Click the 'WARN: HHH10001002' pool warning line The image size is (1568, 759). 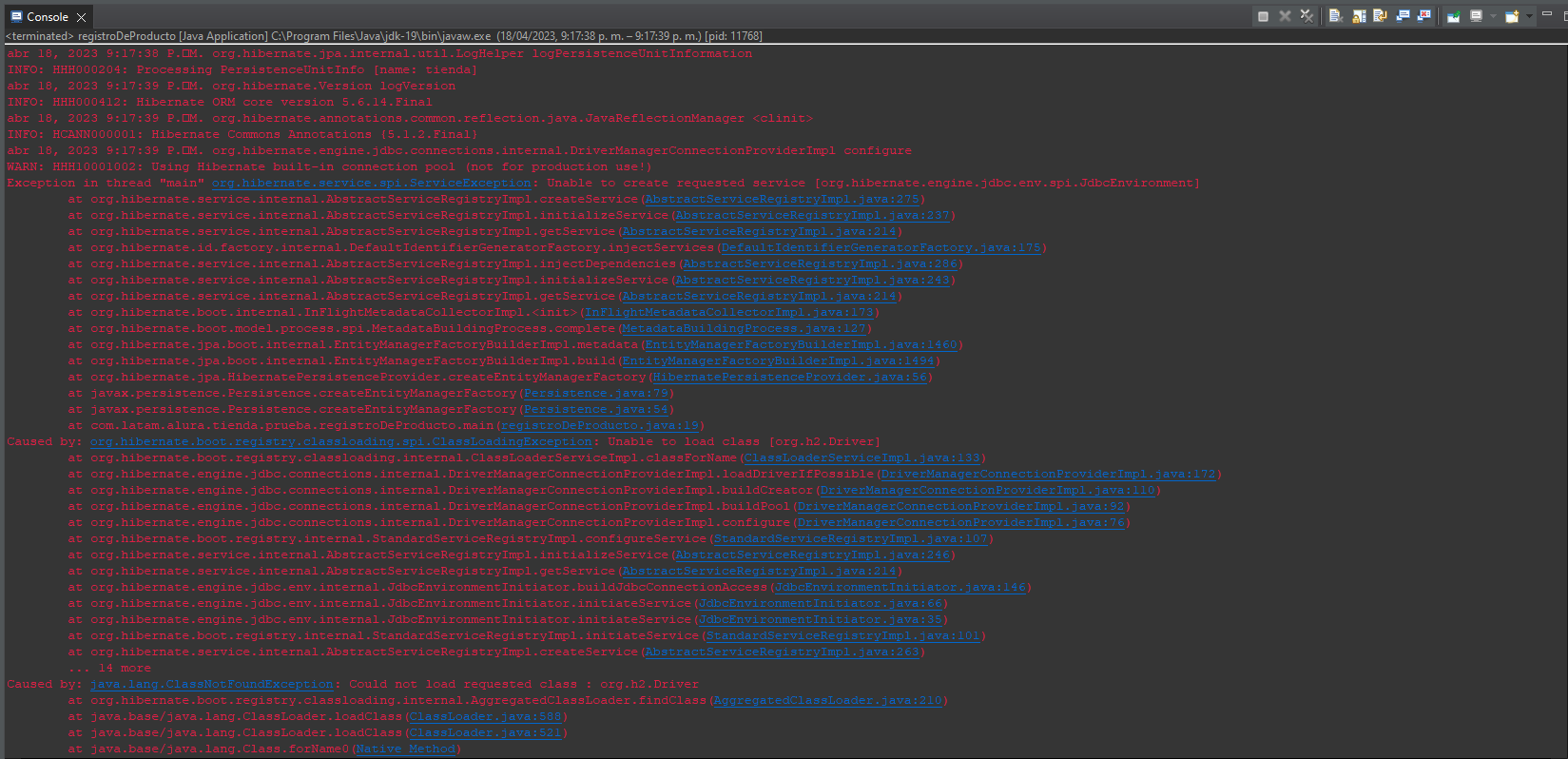[x=330, y=166]
